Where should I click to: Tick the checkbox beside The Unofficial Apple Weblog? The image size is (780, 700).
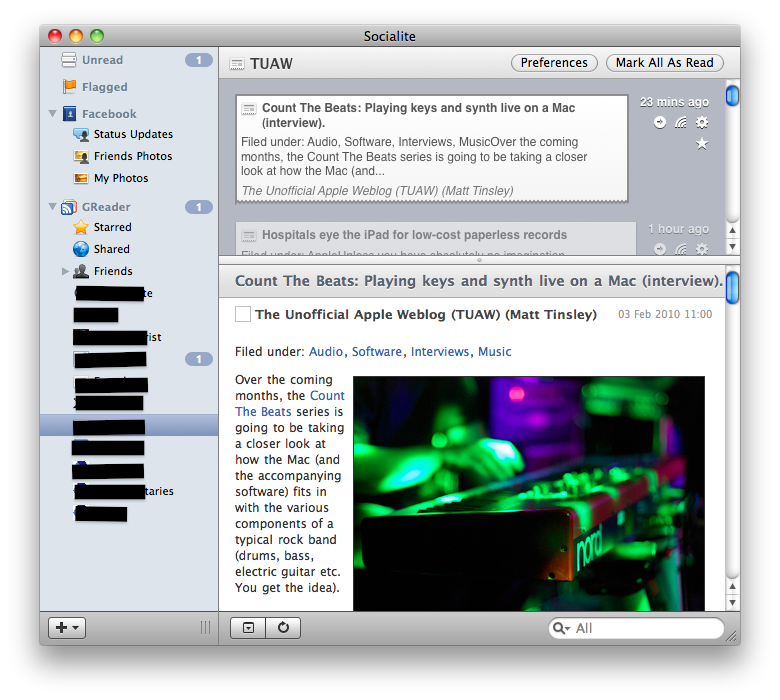(x=243, y=315)
